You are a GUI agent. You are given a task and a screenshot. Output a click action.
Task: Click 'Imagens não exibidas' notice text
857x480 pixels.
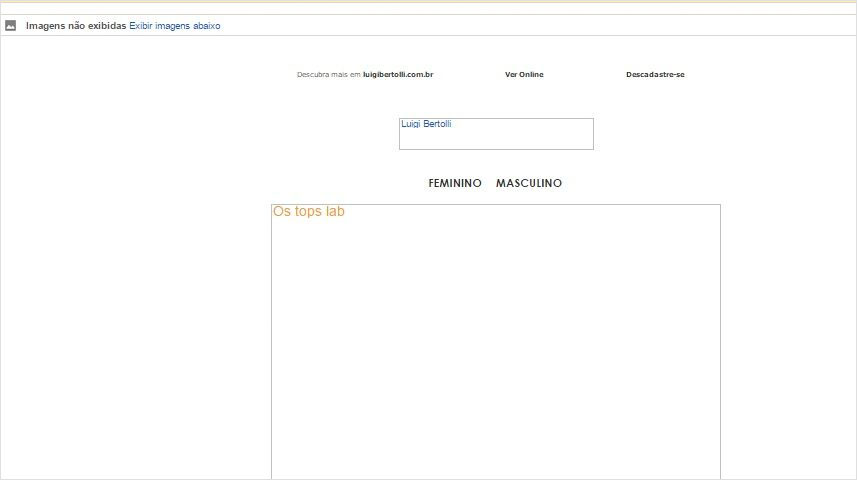[76, 26]
